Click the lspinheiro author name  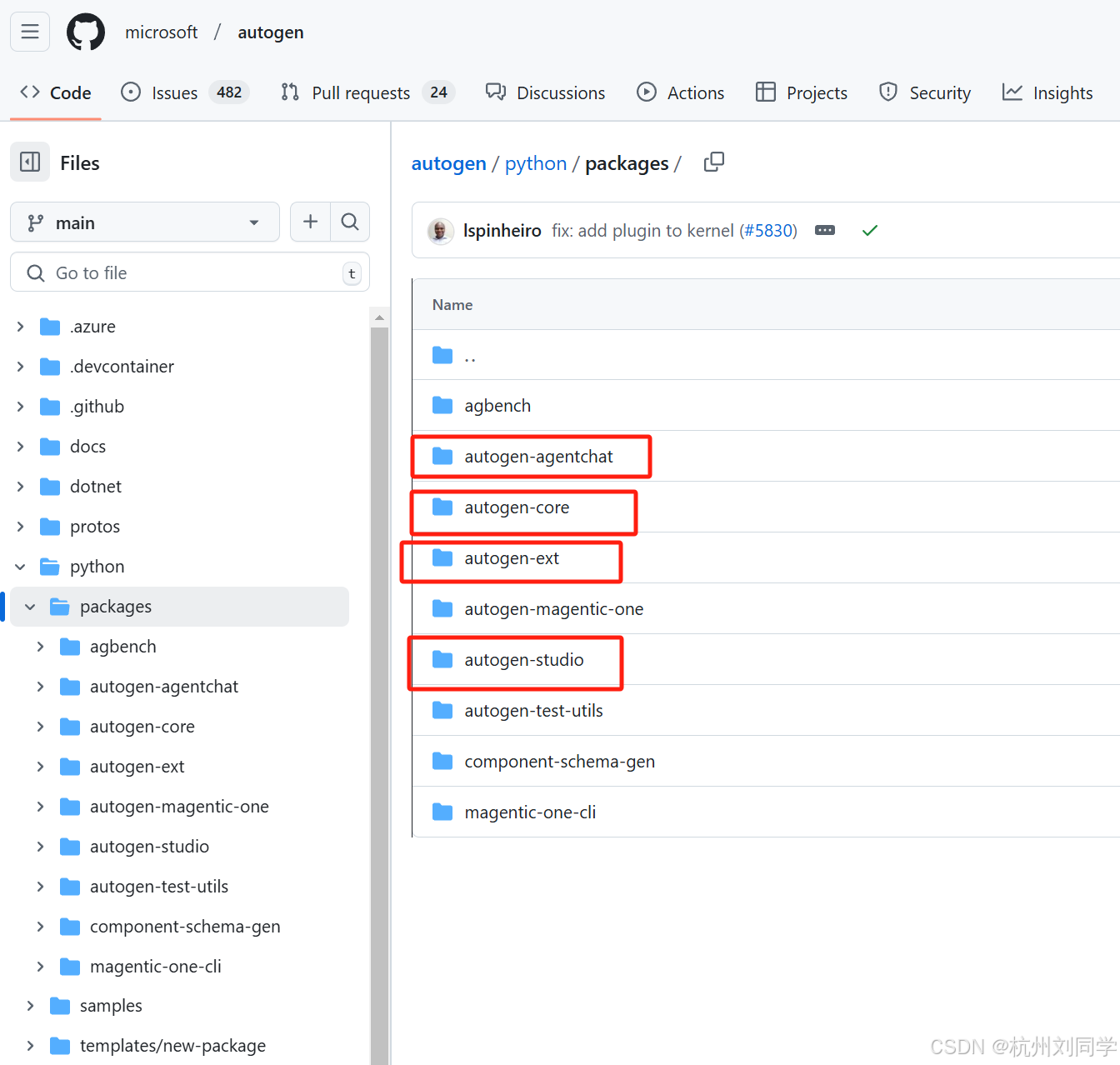502,230
